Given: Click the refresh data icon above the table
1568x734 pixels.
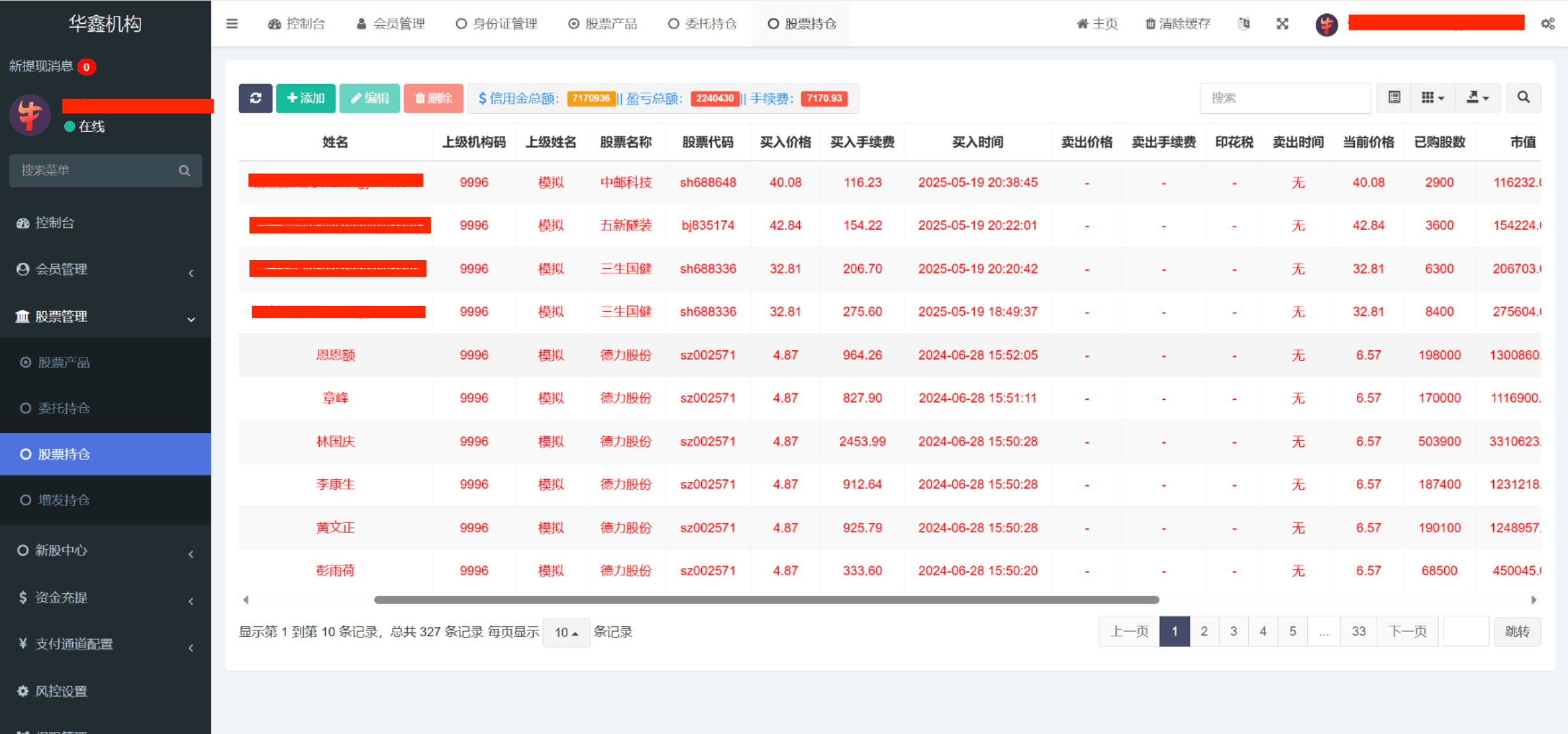Looking at the screenshot, I should 255,98.
